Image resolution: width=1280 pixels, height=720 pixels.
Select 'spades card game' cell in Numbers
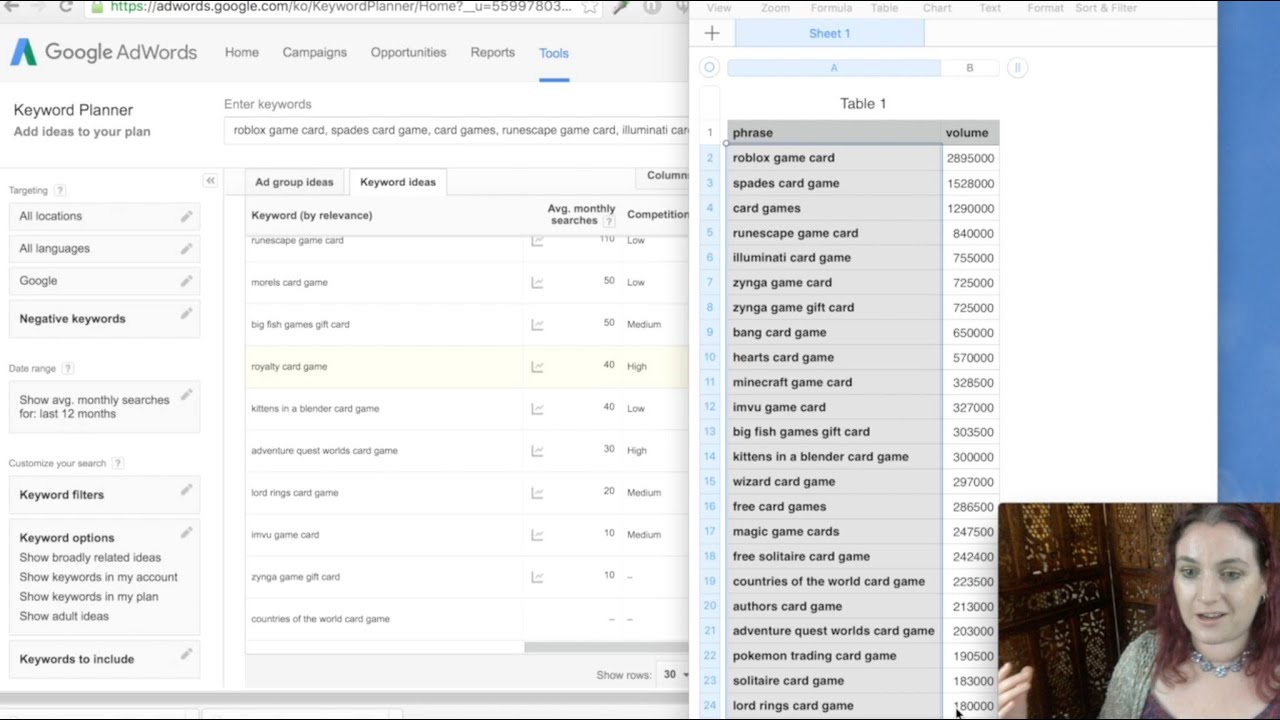pos(834,183)
